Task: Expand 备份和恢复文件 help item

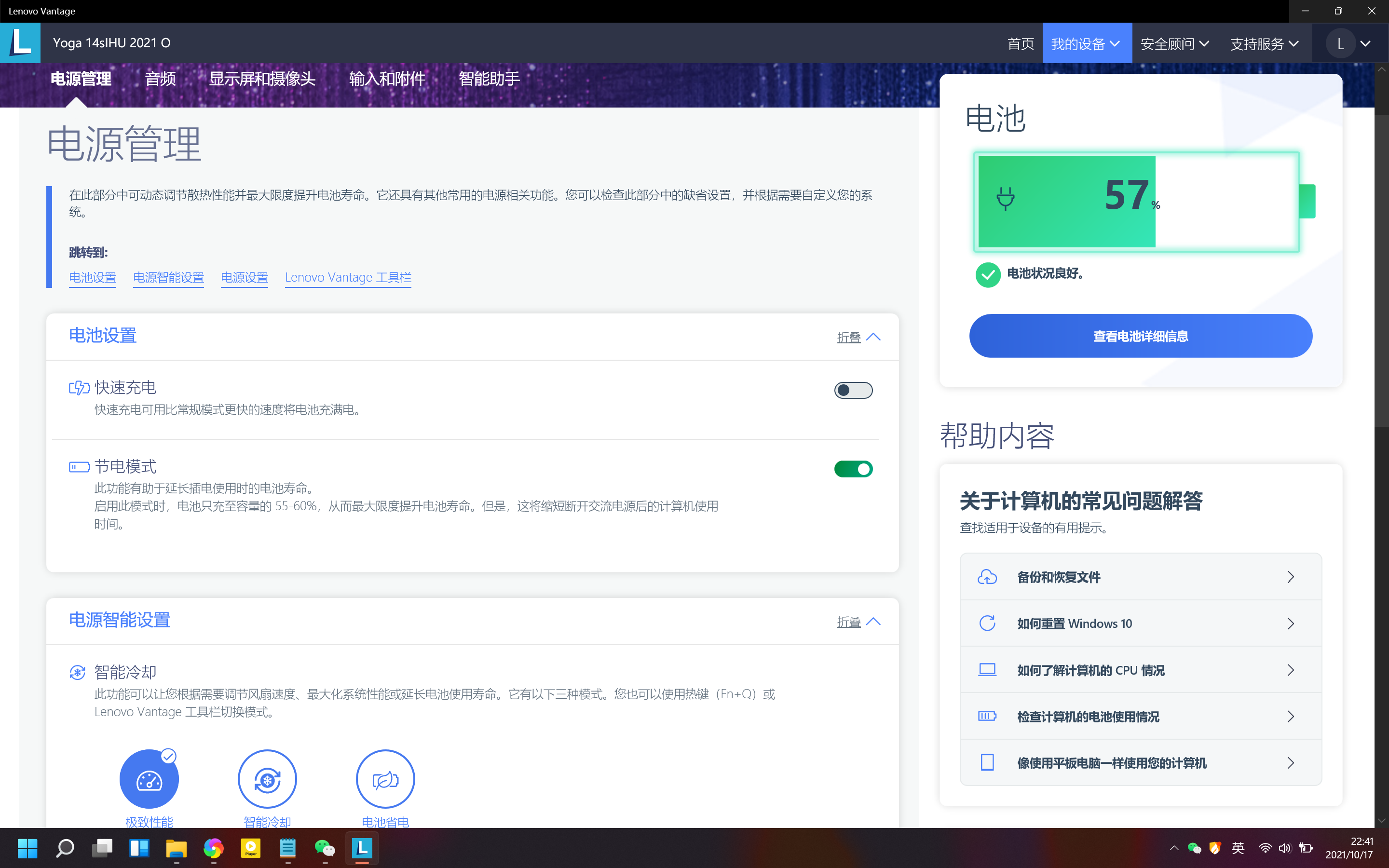Action: pyautogui.click(x=1141, y=577)
